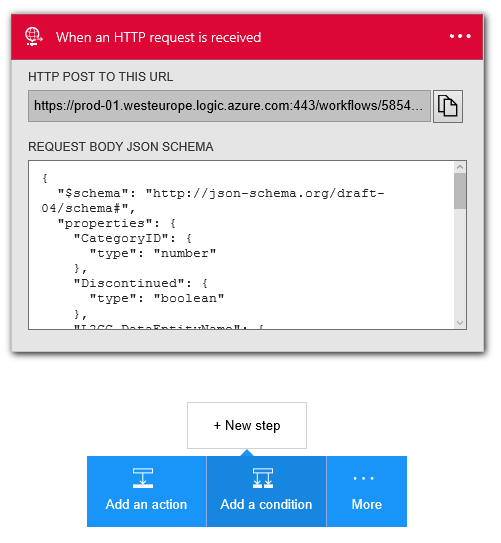Image resolution: width=501 pixels, height=543 pixels.
Task: Click the Add an action label
Action: tap(146, 505)
